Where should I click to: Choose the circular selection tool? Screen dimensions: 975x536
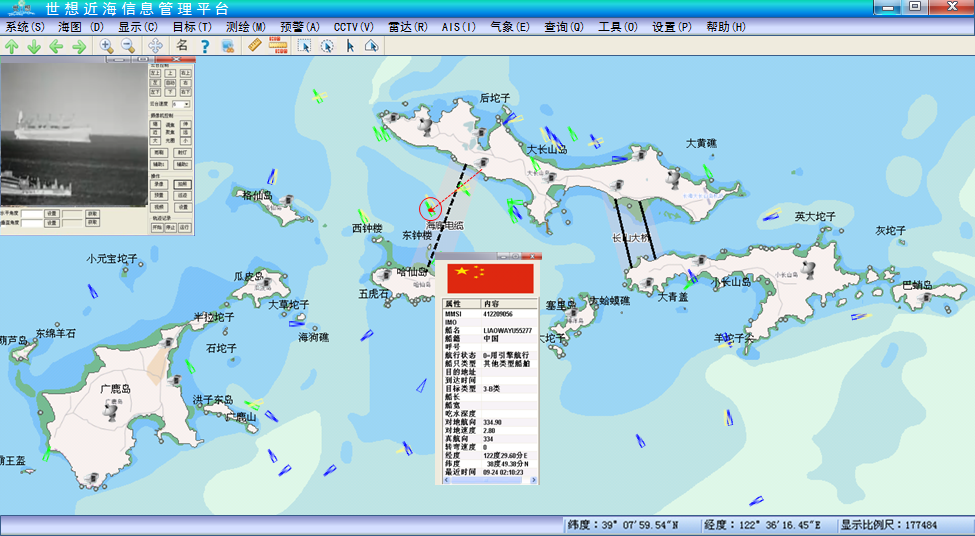coord(327,46)
